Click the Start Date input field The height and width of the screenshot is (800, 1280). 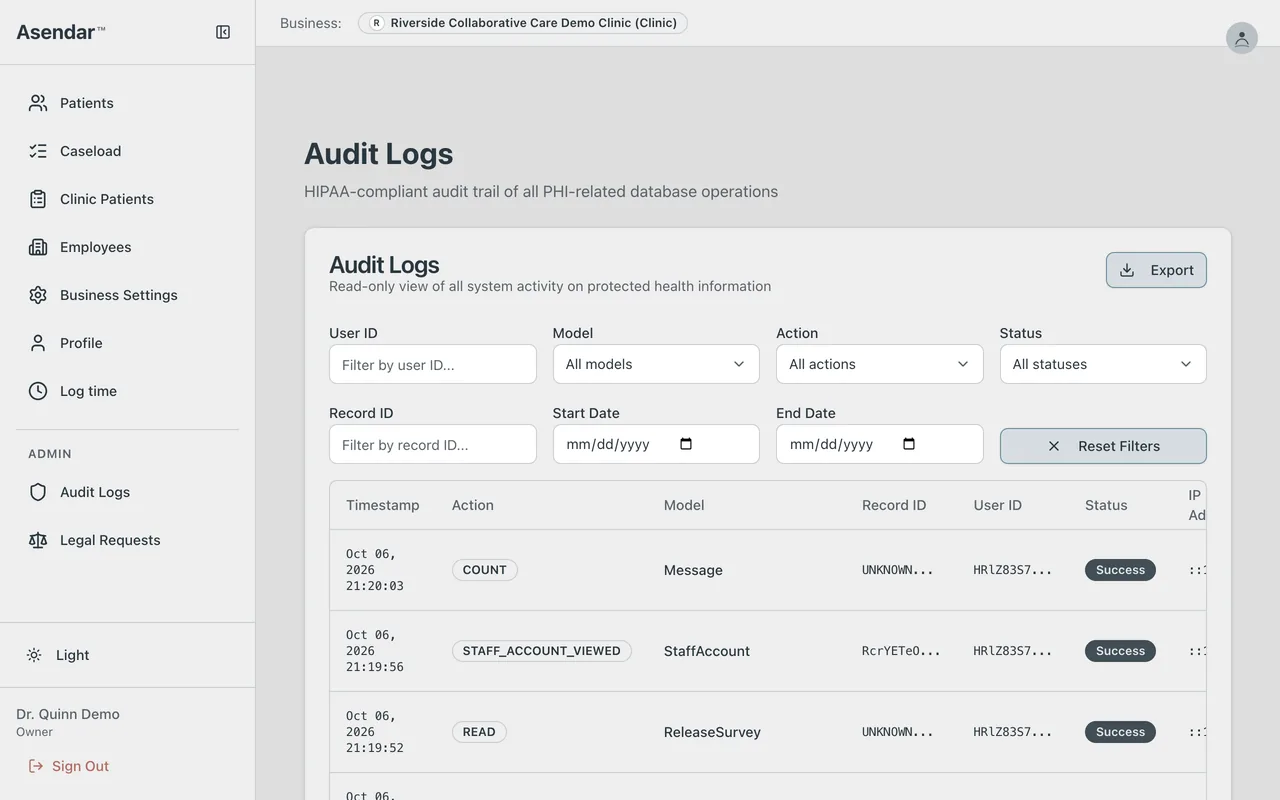point(656,444)
